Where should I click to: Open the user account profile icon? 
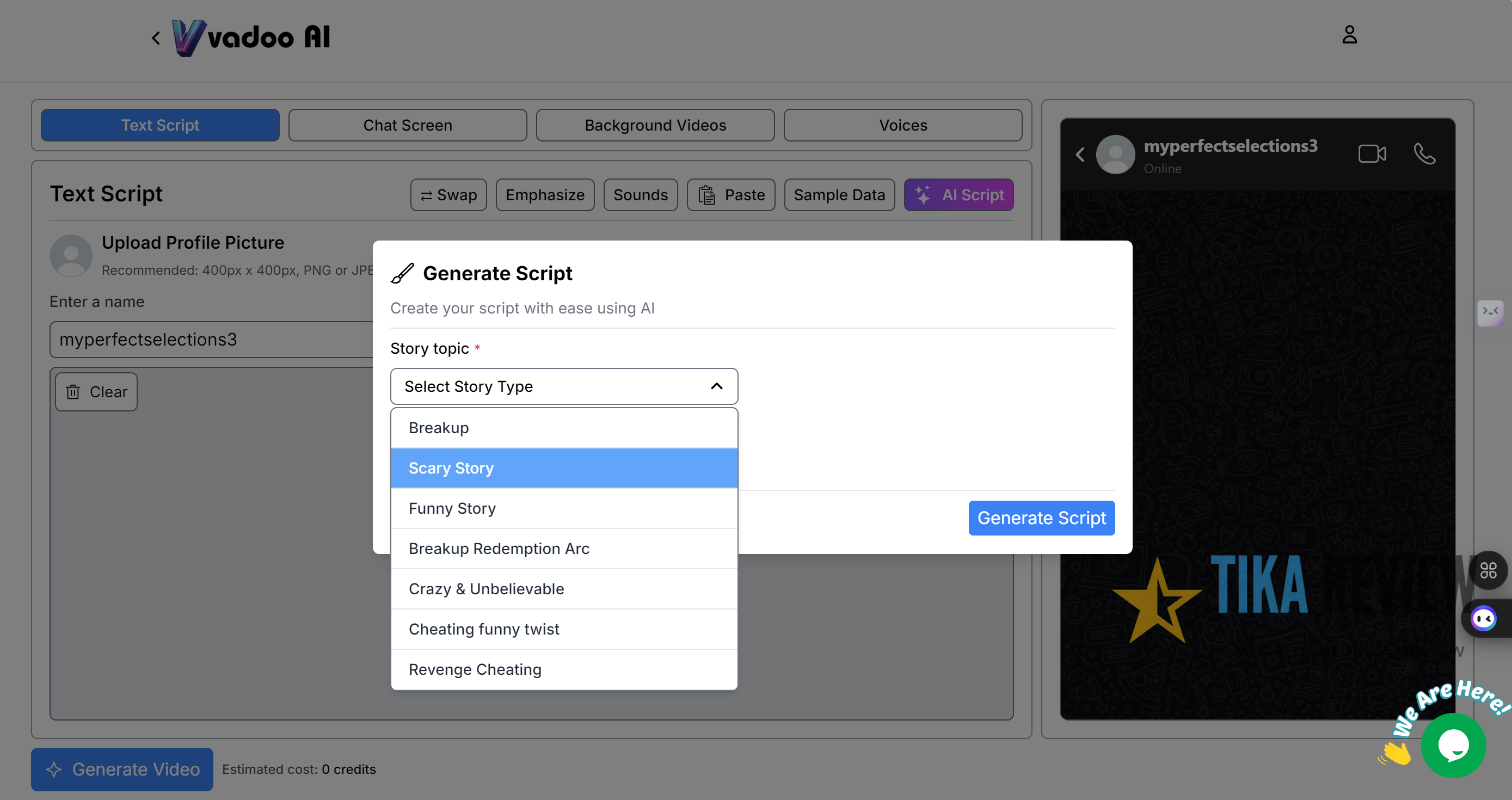pos(1349,35)
